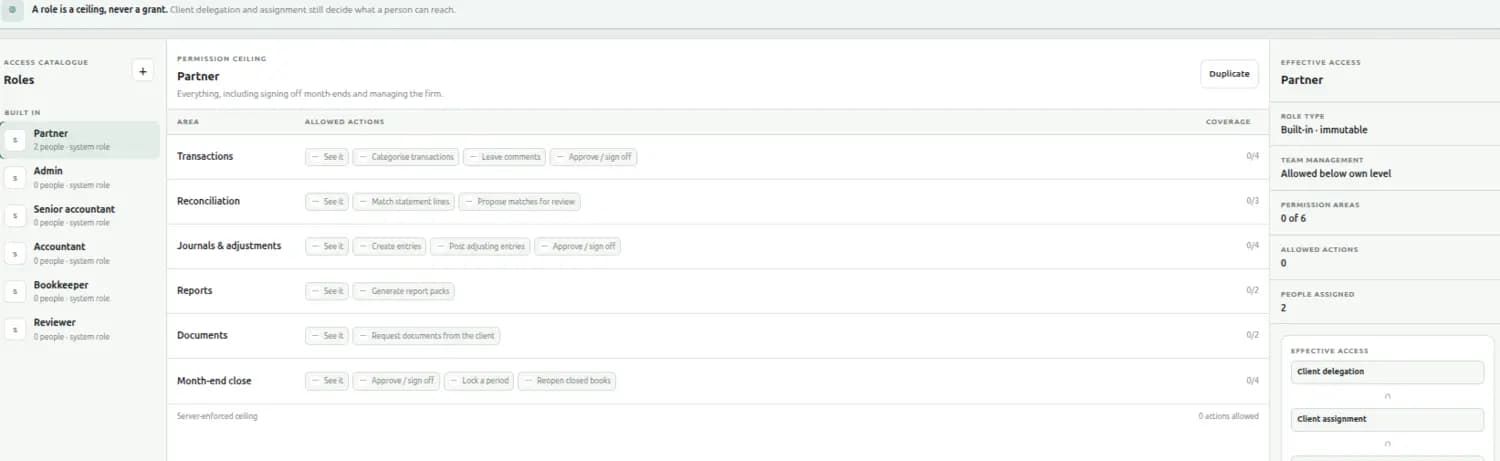Click the 'Server-enforced ceiling' footer text
The height and width of the screenshot is (461, 1500).
(217, 416)
